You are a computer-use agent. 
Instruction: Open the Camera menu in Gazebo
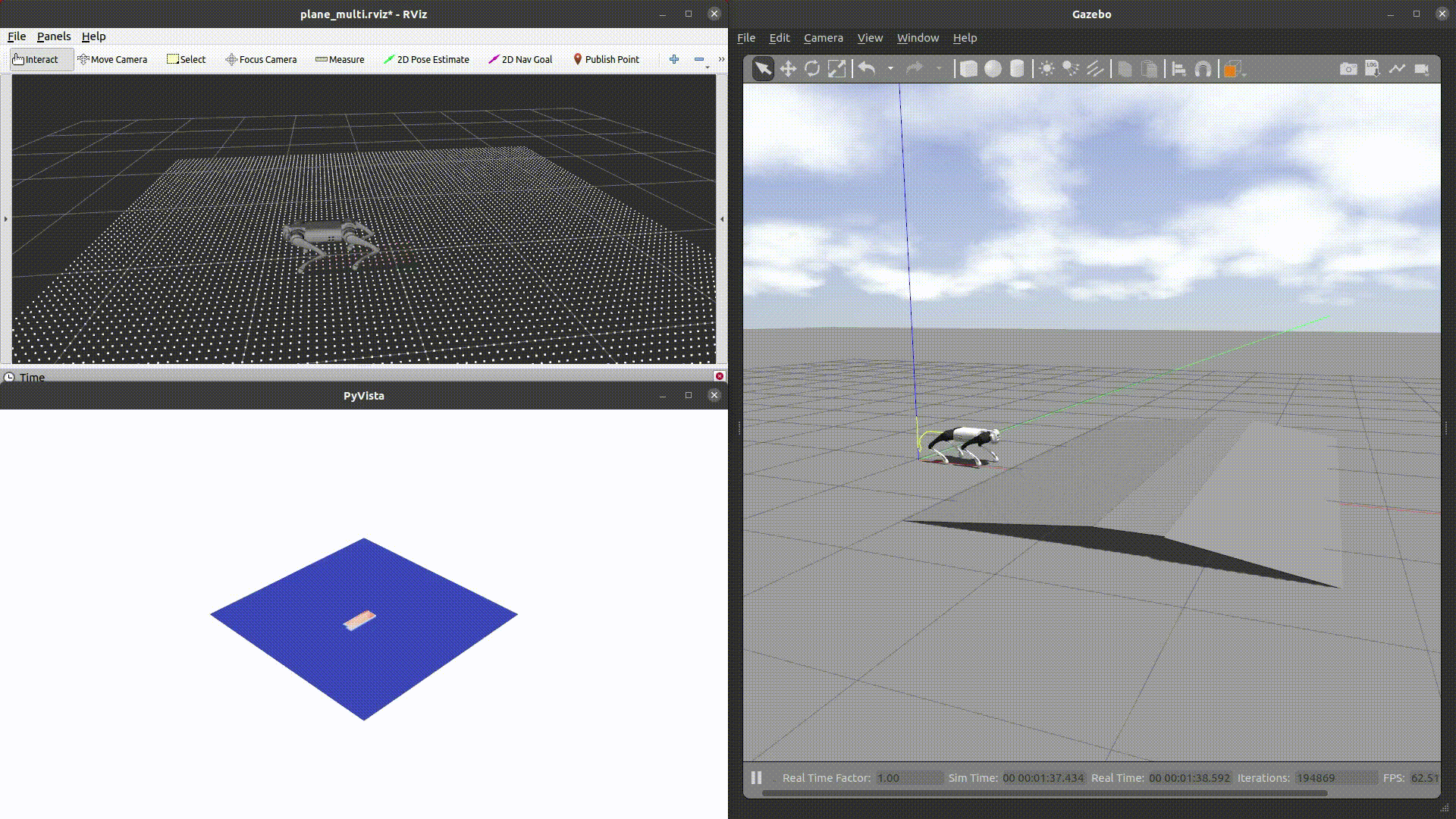(823, 37)
